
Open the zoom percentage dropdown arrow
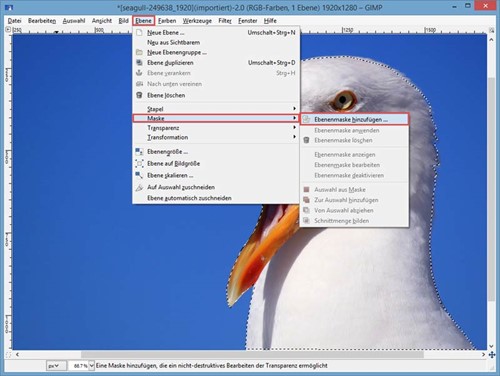pyautogui.click(x=92, y=366)
